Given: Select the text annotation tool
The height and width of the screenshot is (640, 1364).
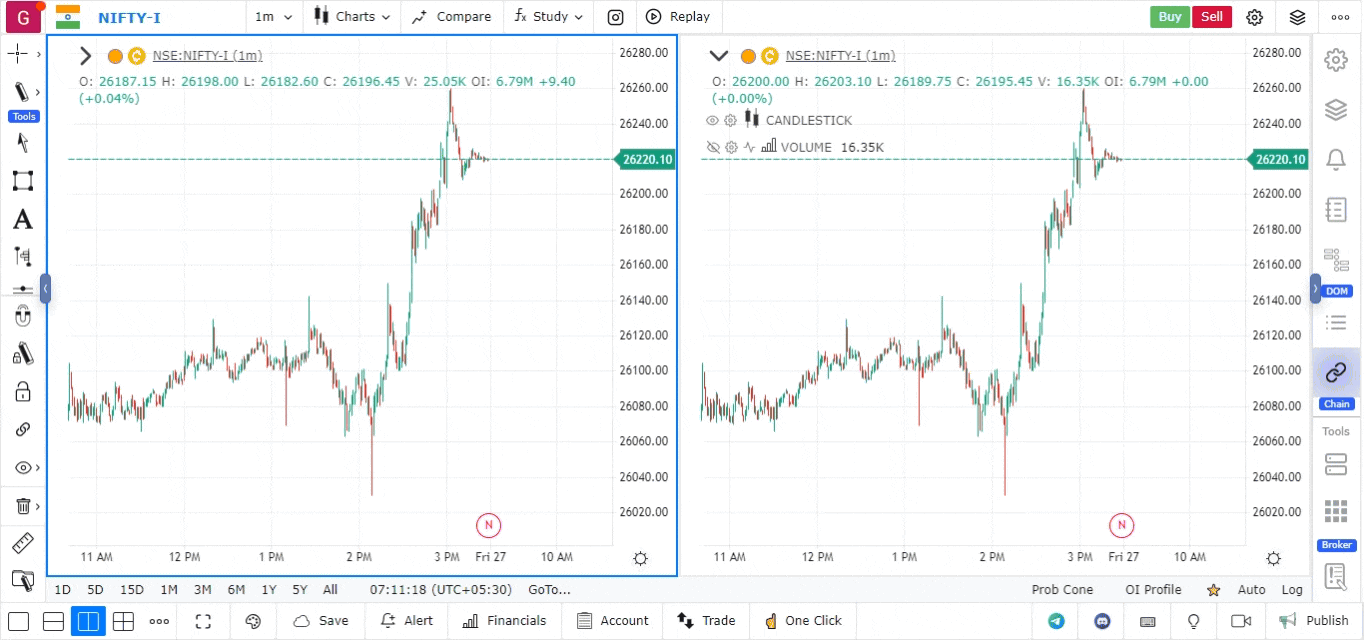Looking at the screenshot, I should [x=22, y=220].
